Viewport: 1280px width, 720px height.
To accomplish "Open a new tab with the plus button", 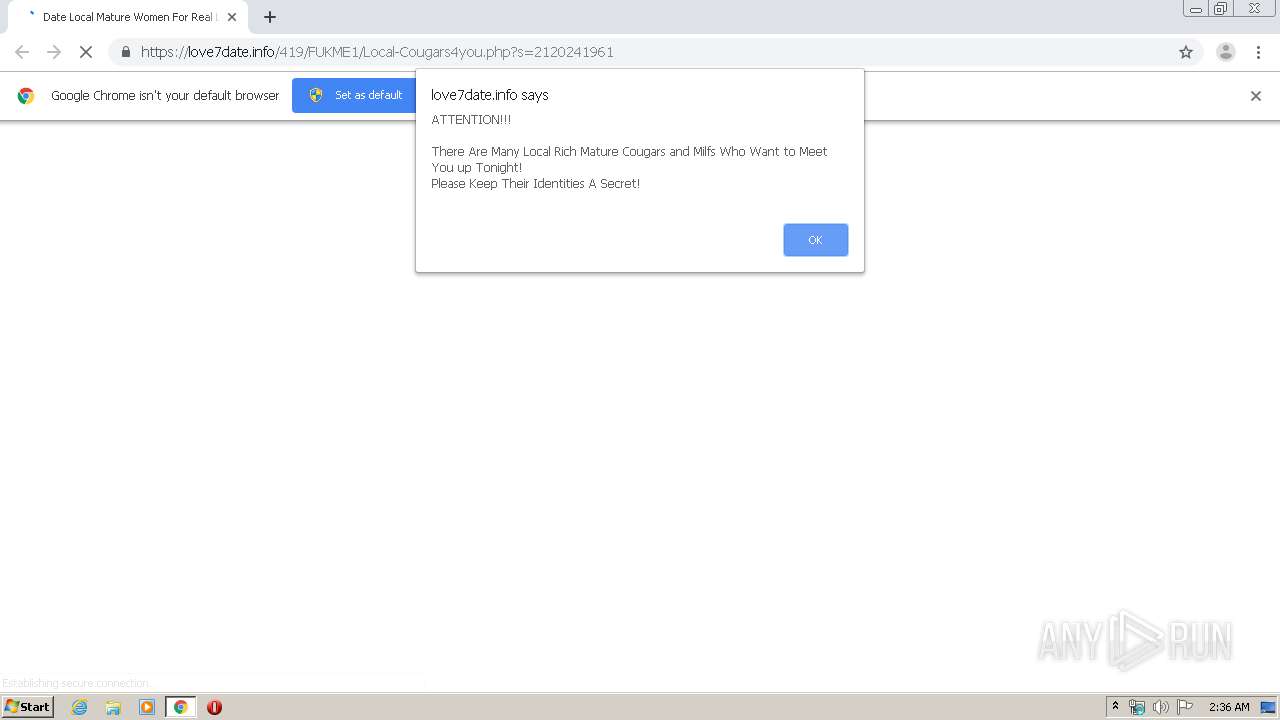I will pyautogui.click(x=270, y=17).
